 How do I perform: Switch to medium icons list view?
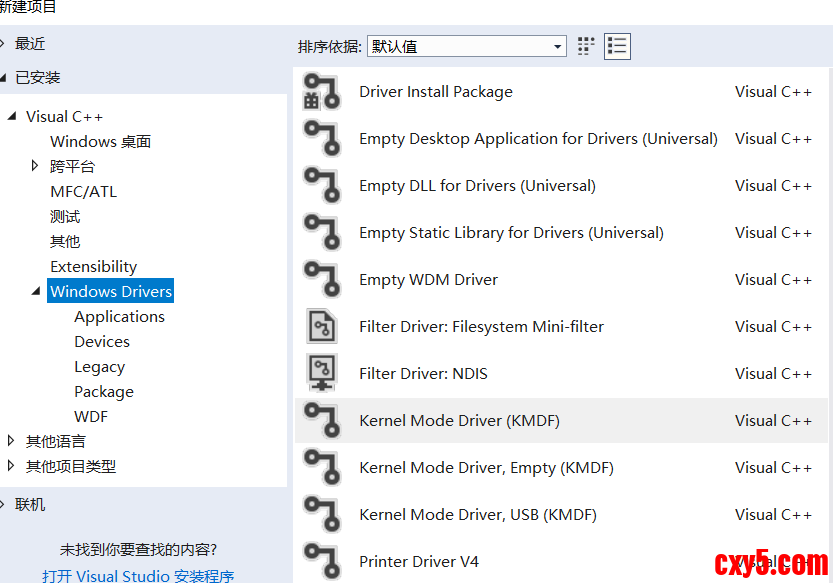617,46
